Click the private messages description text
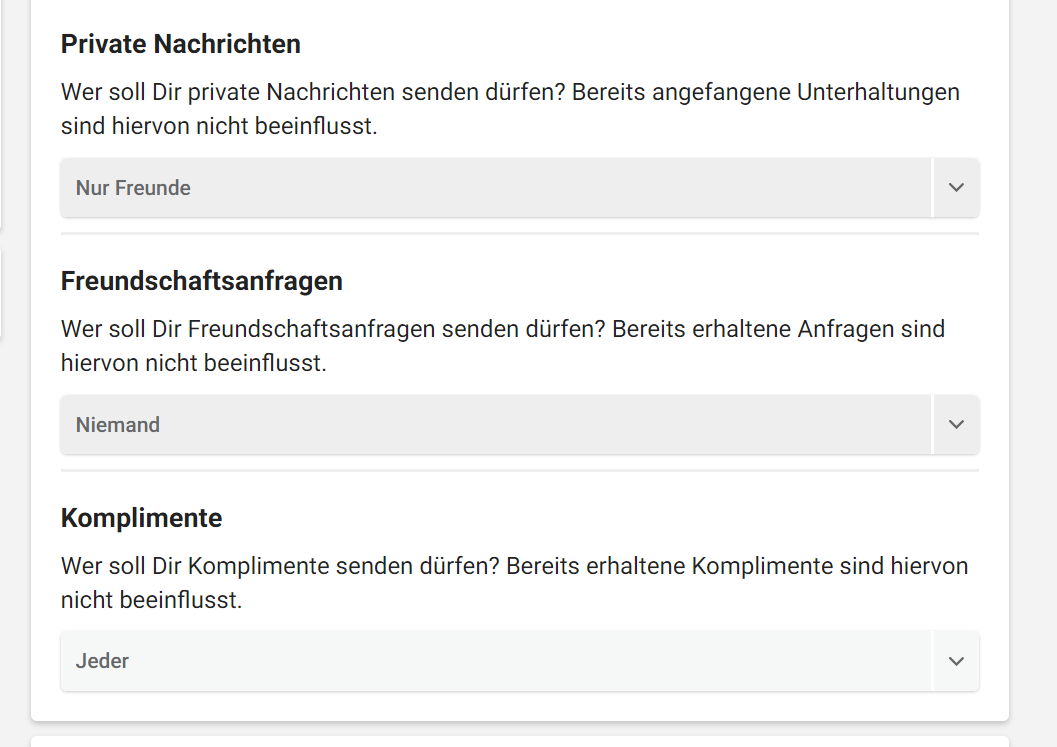 coord(510,109)
